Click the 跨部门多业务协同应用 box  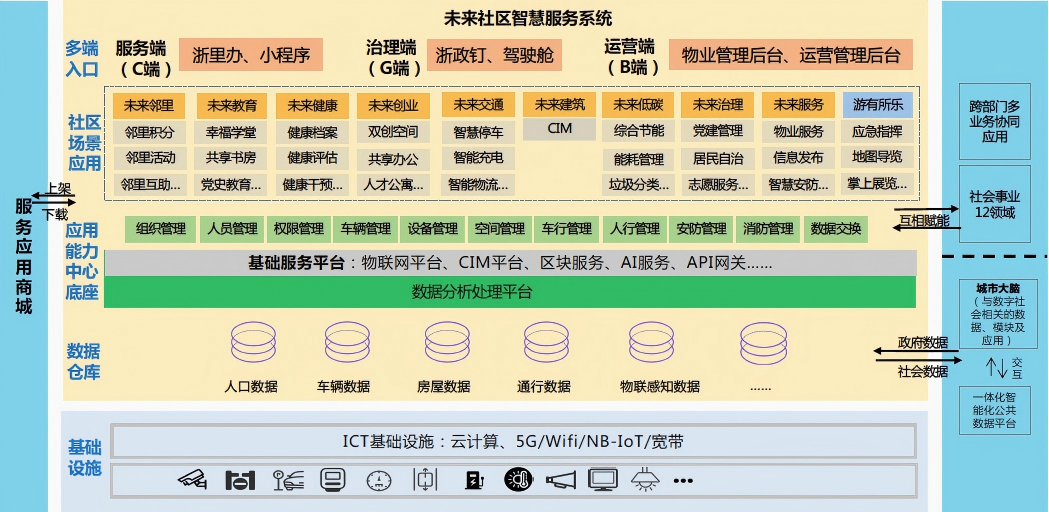994,122
